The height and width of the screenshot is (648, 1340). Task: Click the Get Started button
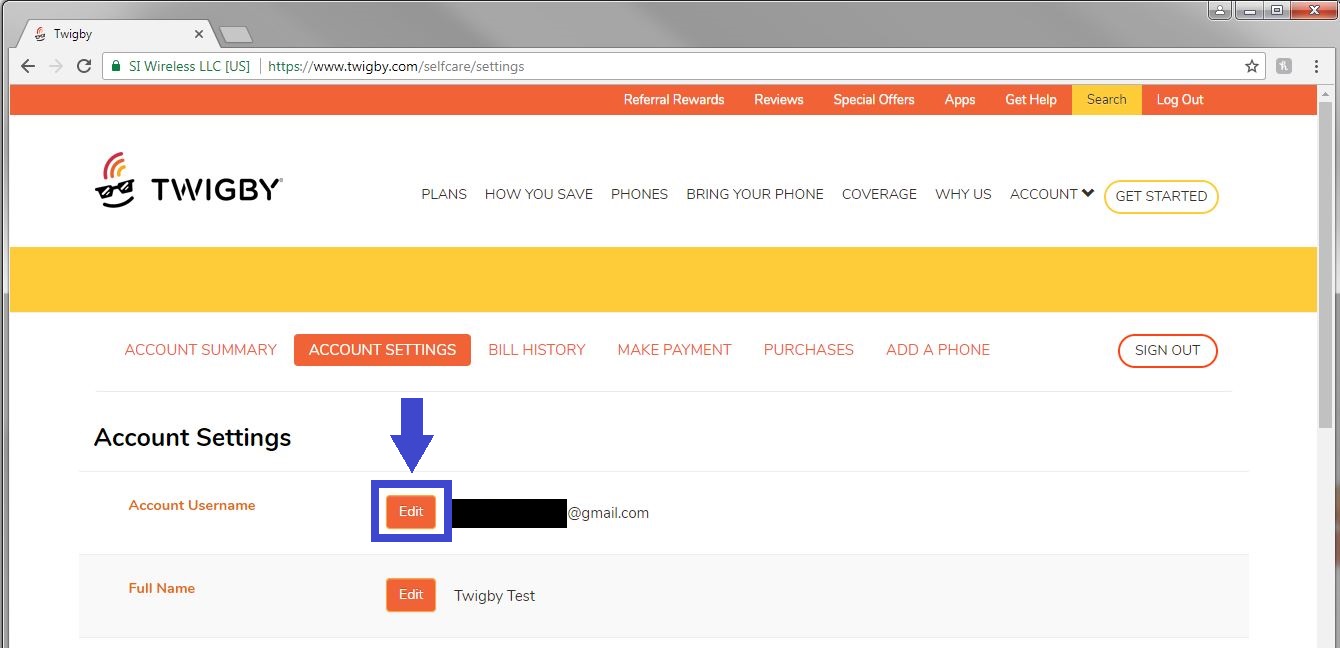[1160, 197]
